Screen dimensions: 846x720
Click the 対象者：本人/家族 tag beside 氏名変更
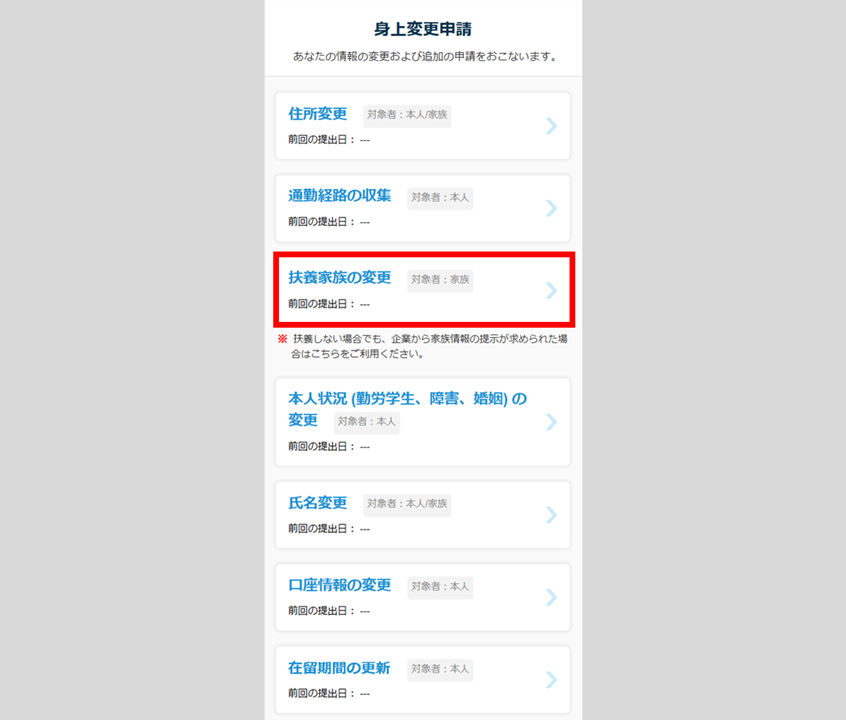pyautogui.click(x=407, y=504)
